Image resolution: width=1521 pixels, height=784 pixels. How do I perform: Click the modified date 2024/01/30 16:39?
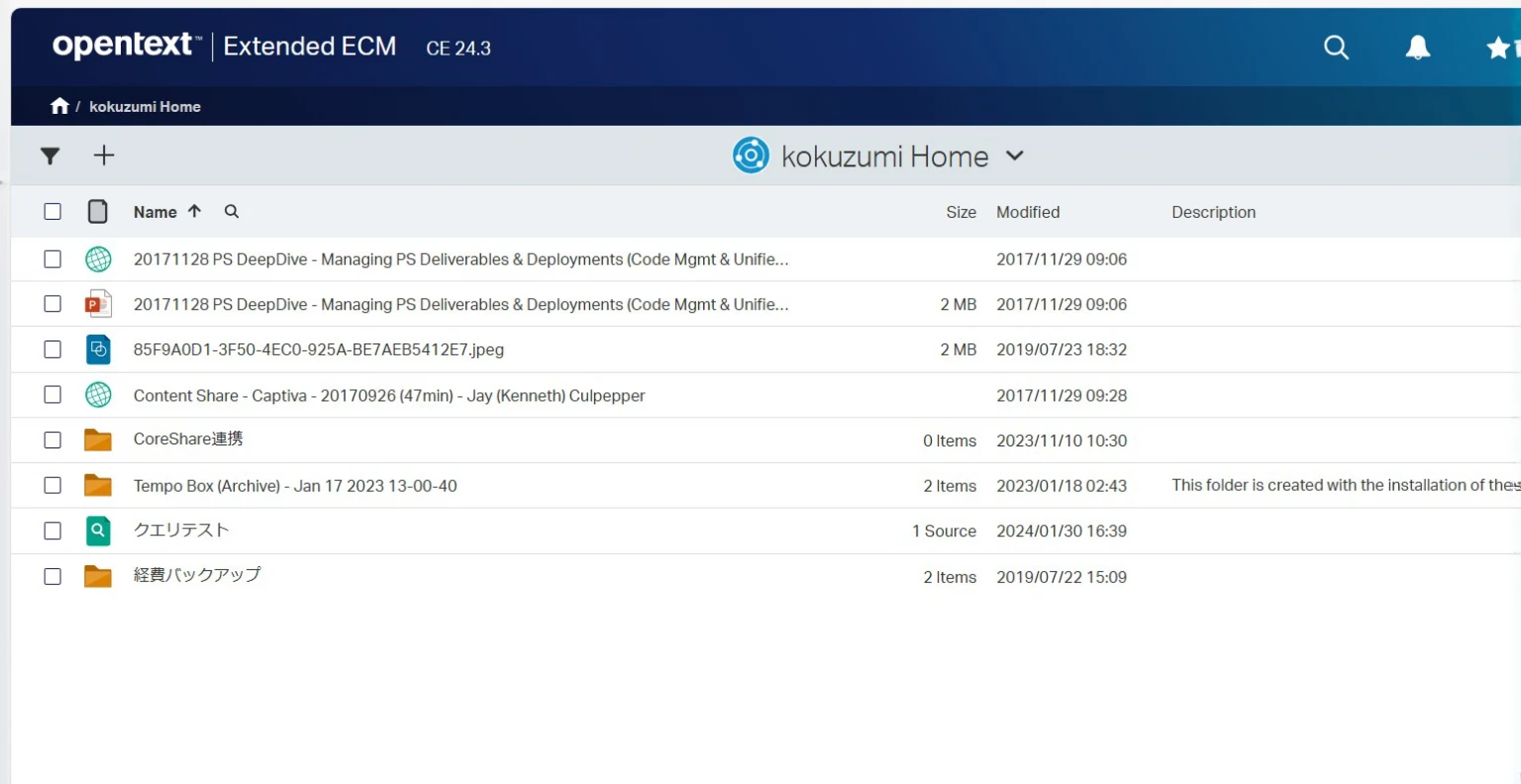coord(1062,532)
